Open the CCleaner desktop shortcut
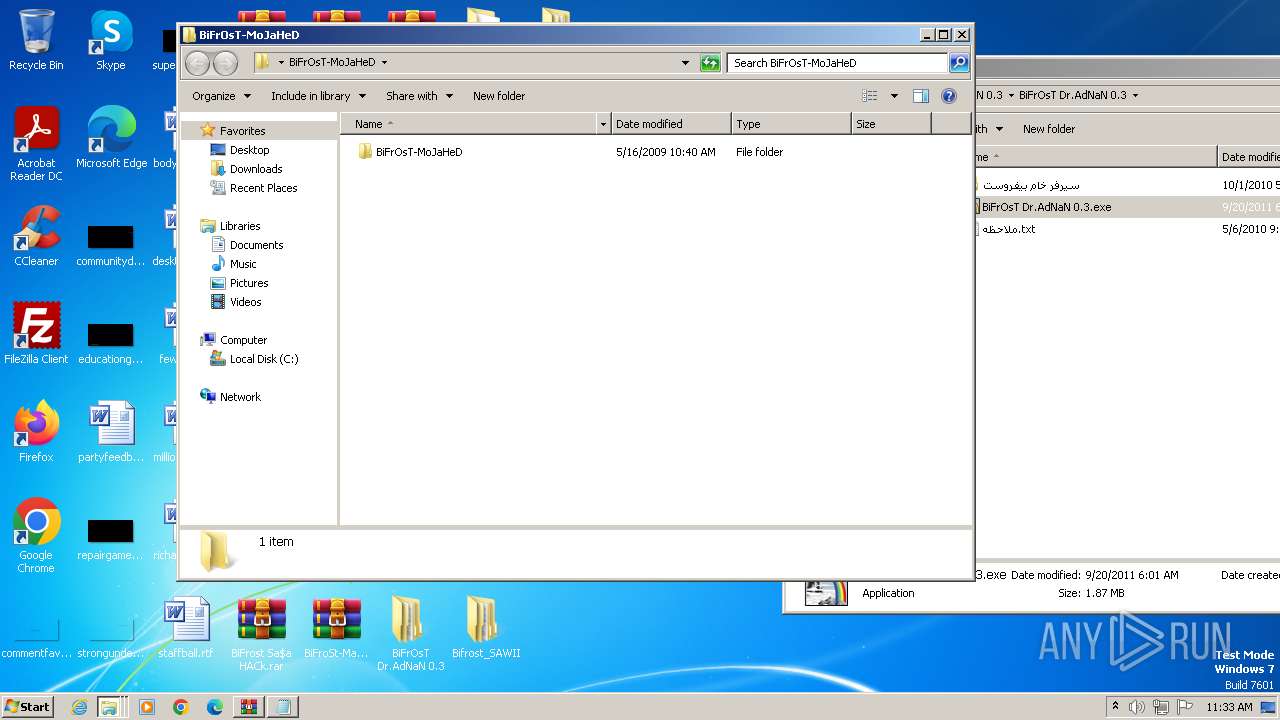 tap(36, 236)
